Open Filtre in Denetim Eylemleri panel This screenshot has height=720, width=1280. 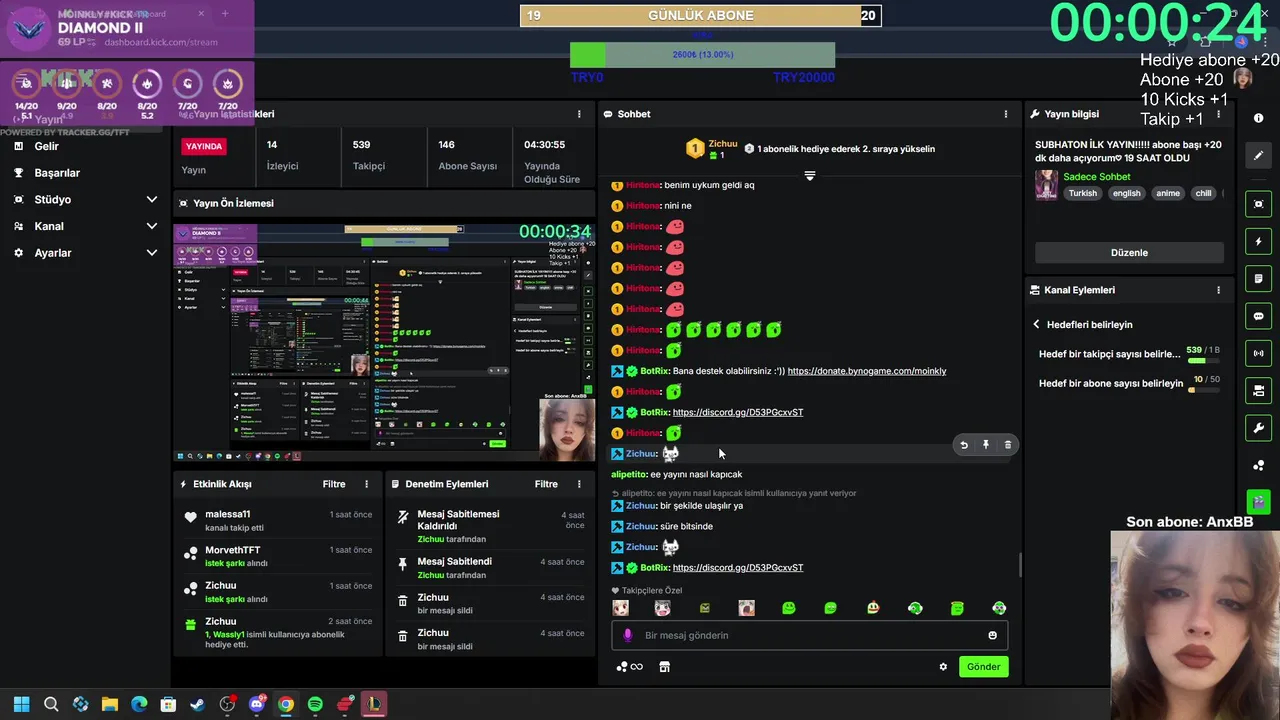546,484
